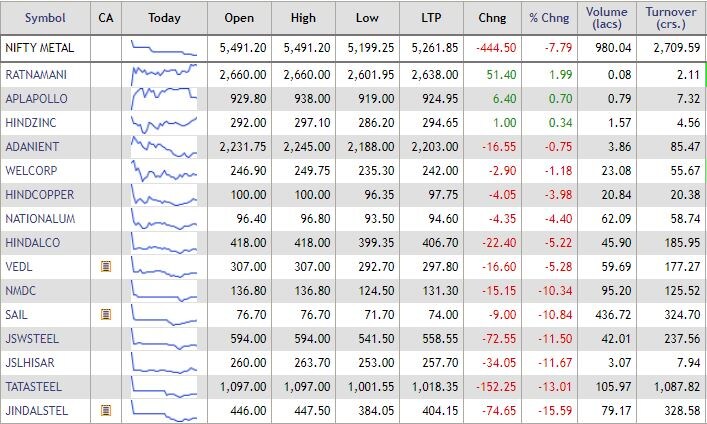The width and height of the screenshot is (707, 424).
Task: Click the corporate action icon for VEDL
Action: 105,266
